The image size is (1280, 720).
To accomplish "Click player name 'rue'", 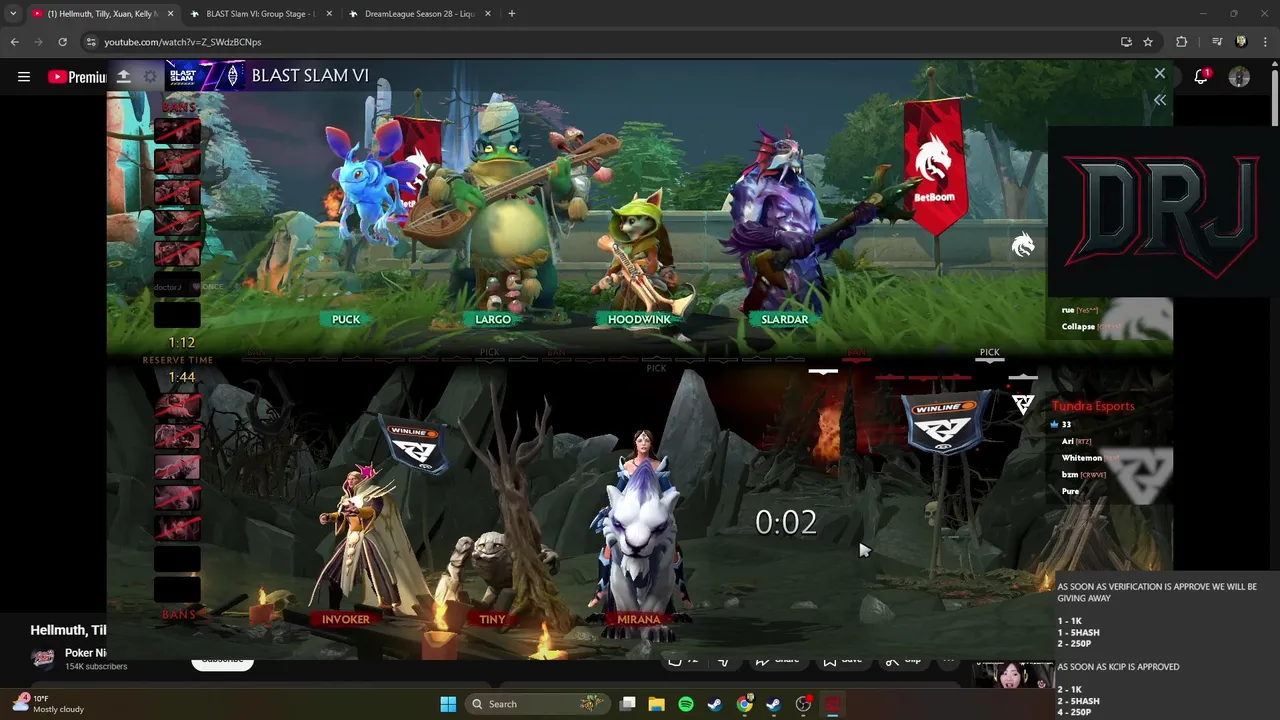I will 1067,310.
